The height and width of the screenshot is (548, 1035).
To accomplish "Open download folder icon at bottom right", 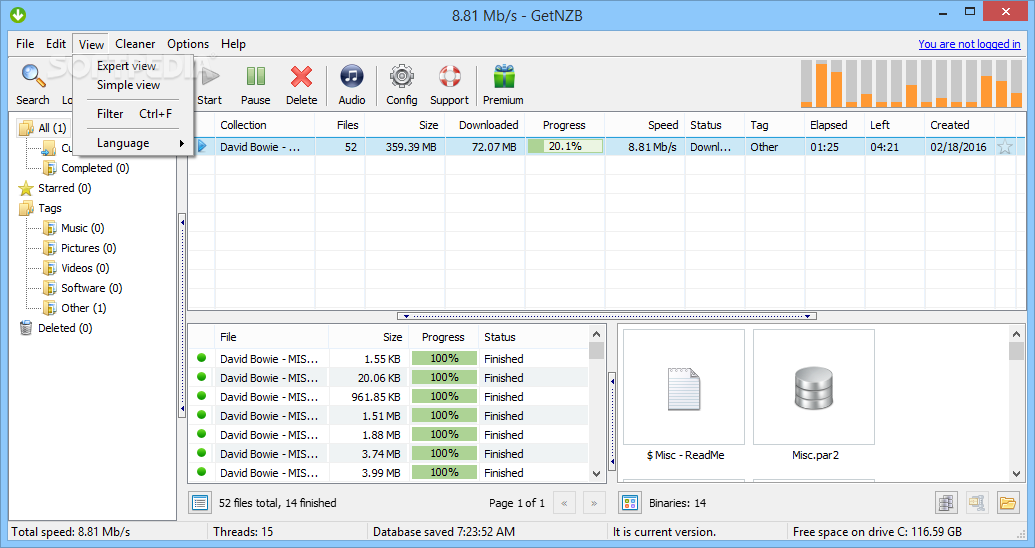I will [x=1007, y=503].
